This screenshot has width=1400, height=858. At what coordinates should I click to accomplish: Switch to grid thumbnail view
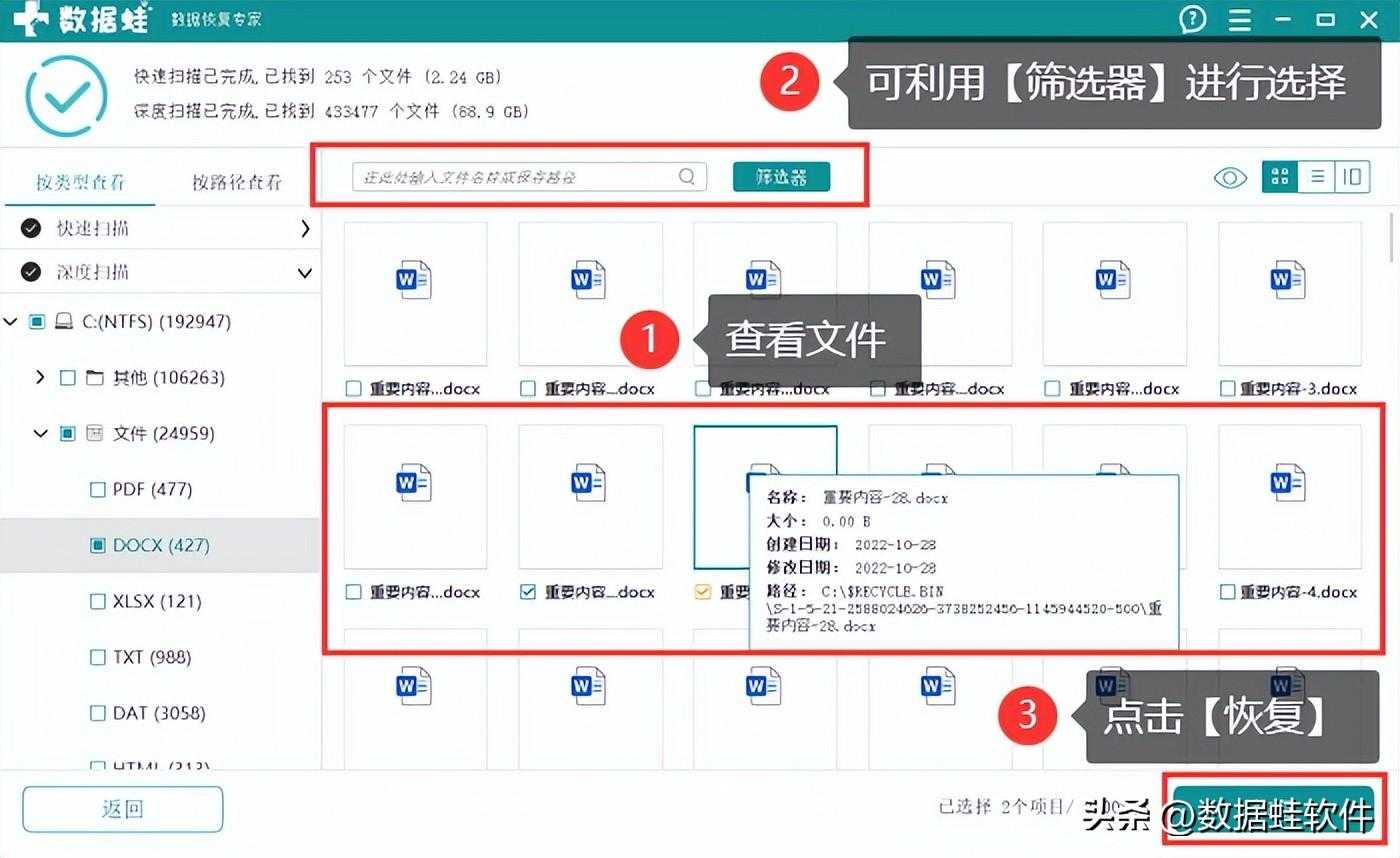point(1280,177)
